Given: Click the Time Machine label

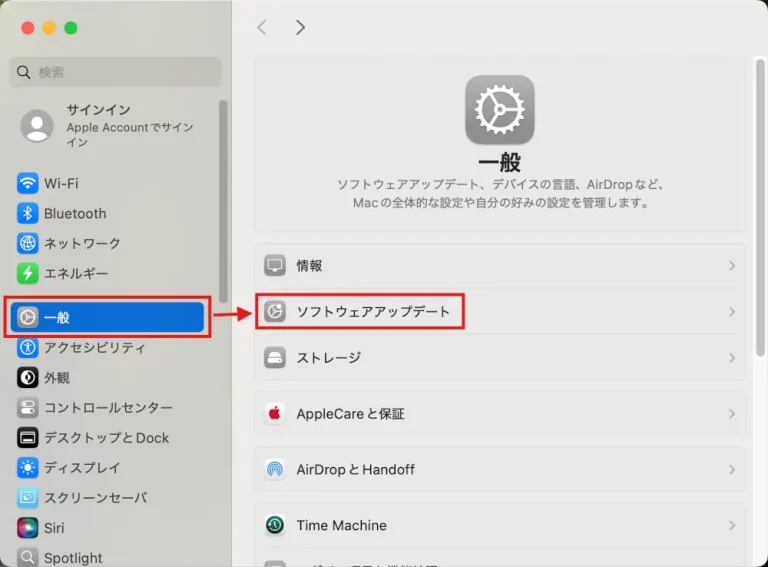Looking at the screenshot, I should pos(342,525).
